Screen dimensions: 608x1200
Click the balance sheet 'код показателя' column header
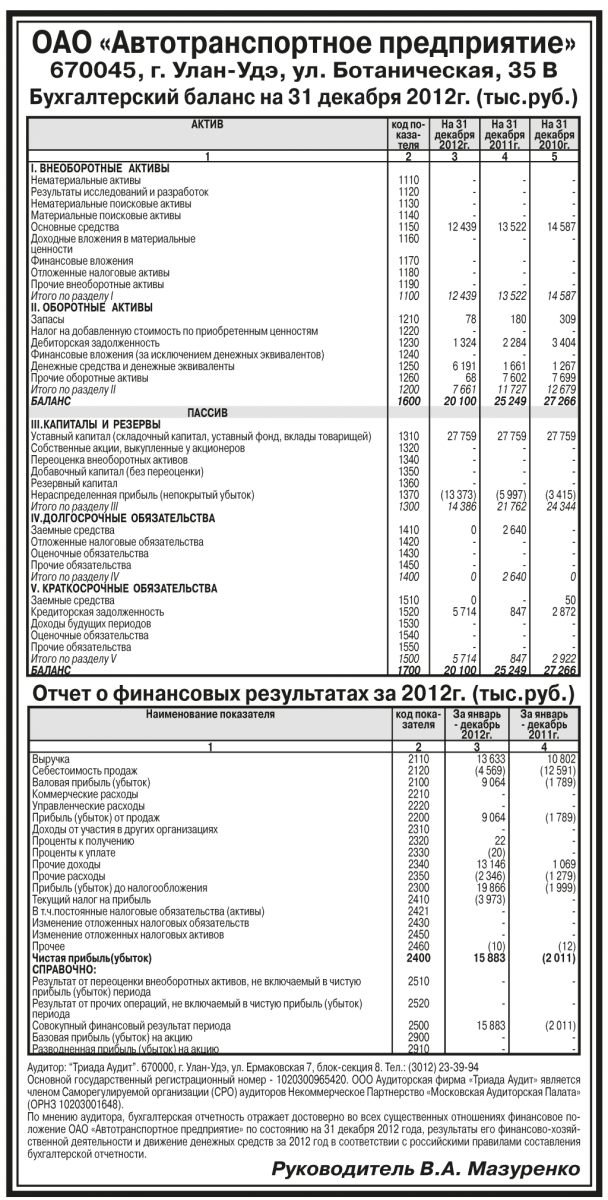[x=408, y=134]
